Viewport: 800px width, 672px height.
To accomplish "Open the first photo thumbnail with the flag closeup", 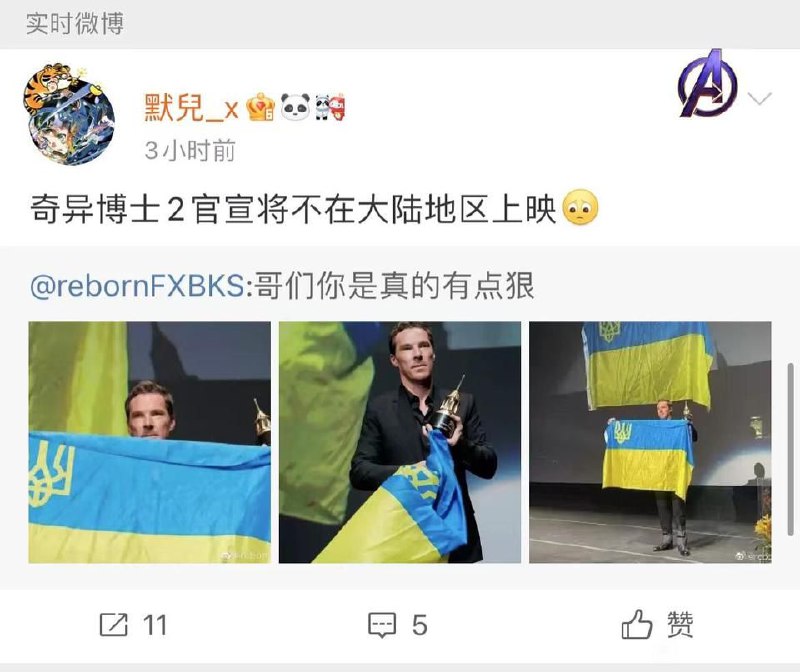I will (x=149, y=442).
